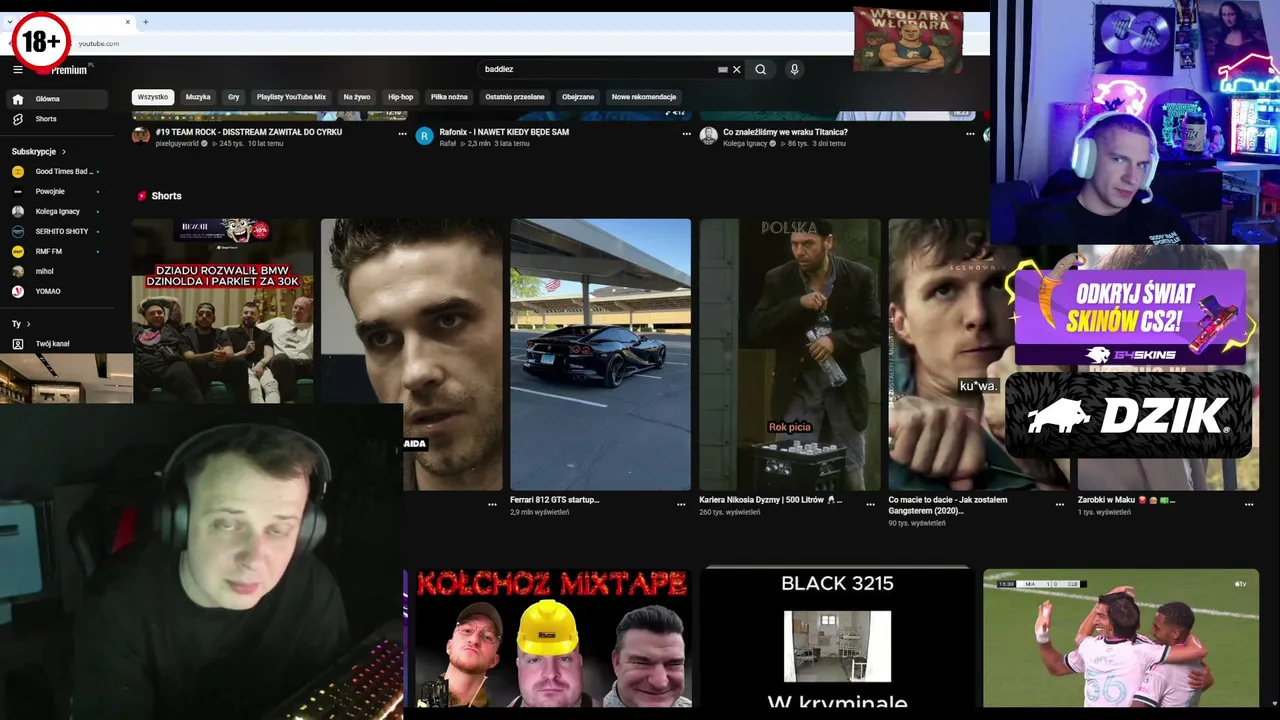Click the Główna home icon

pos(18,99)
